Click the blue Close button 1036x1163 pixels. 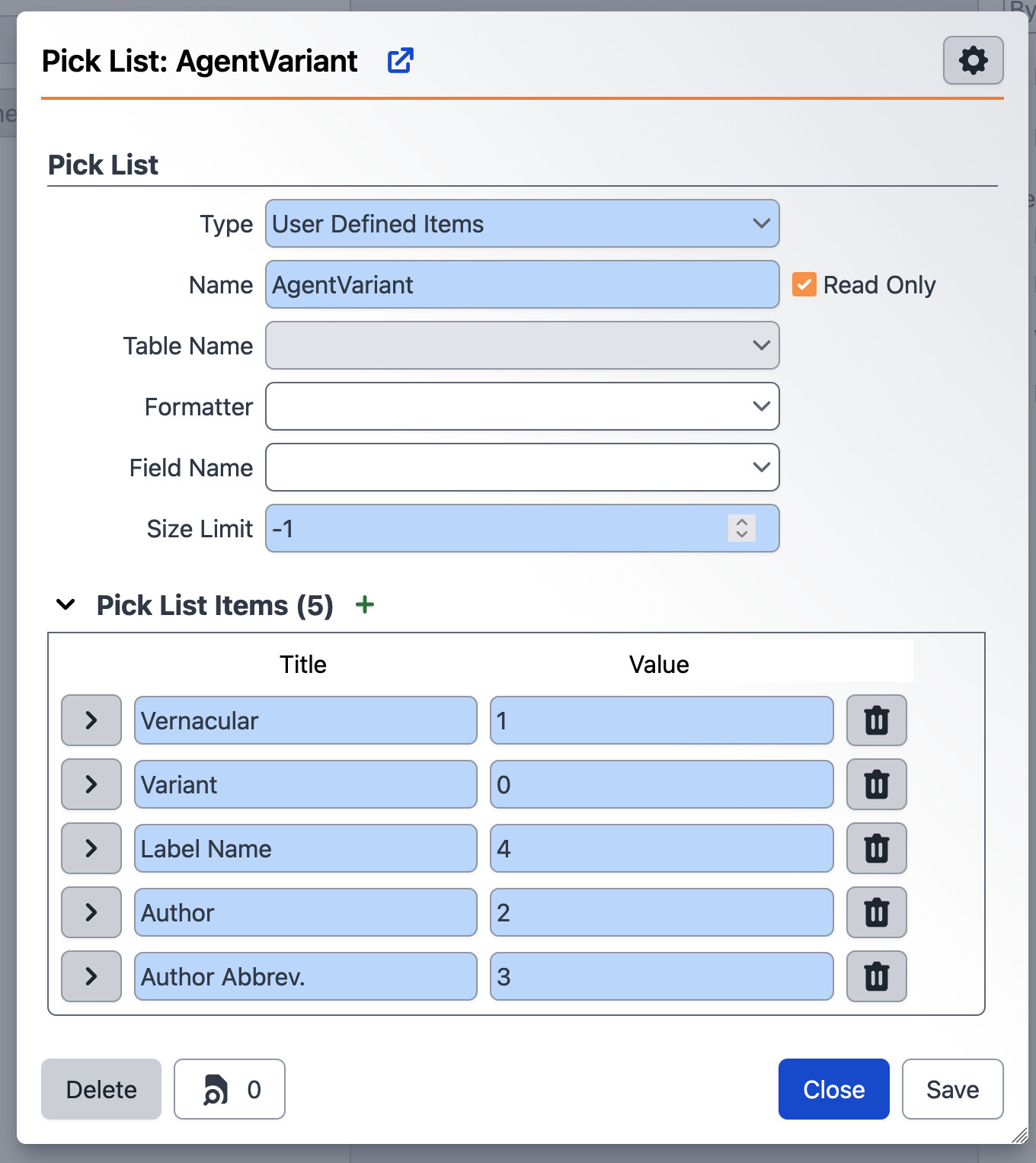[833, 1089]
